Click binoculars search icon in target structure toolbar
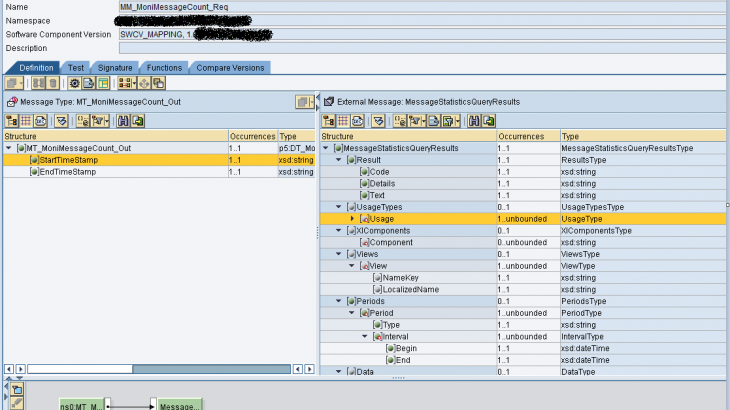Image resolution: width=730 pixels, height=410 pixels. coord(473,121)
